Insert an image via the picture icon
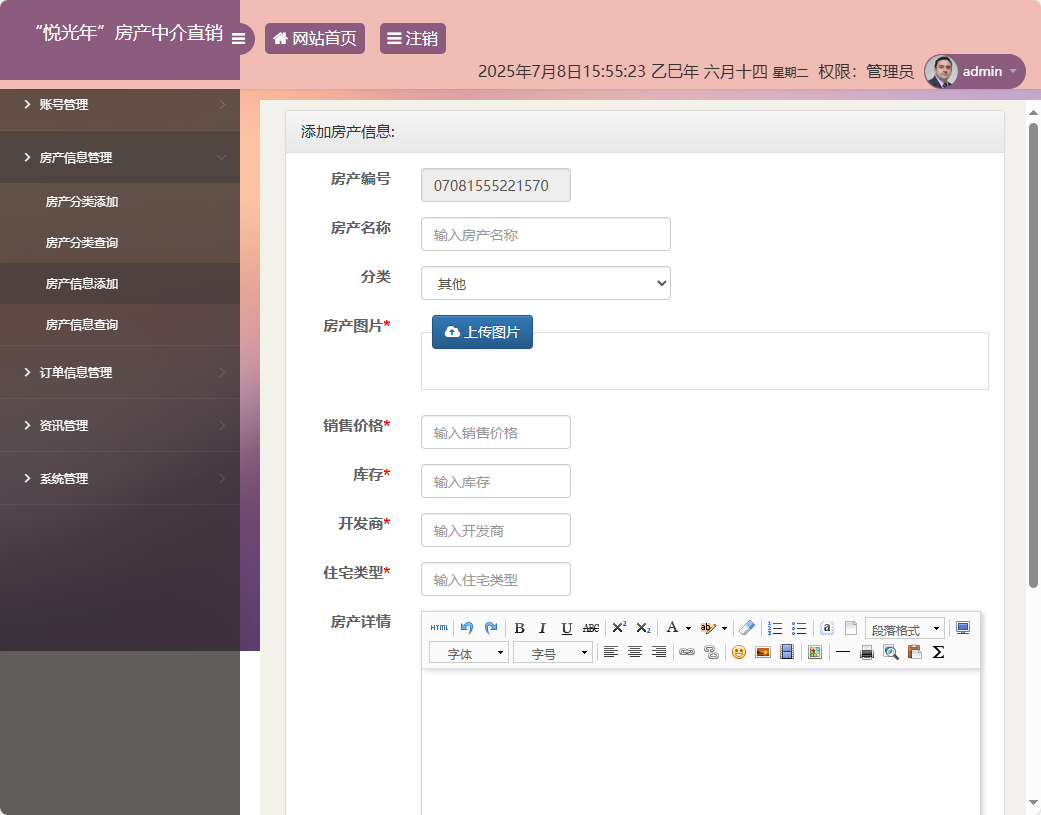The image size is (1041, 815). click(x=763, y=652)
